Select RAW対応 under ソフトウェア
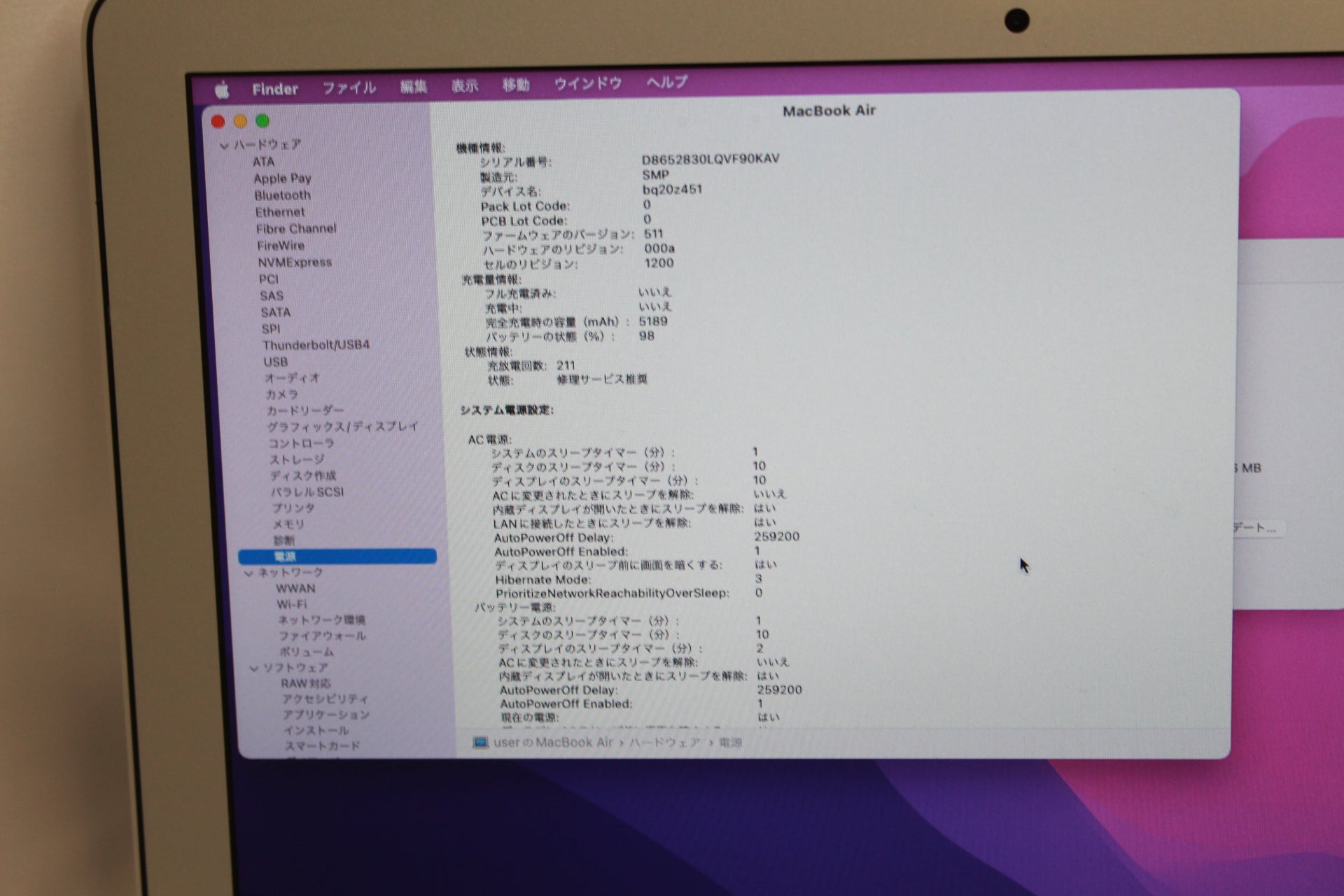 [306, 684]
